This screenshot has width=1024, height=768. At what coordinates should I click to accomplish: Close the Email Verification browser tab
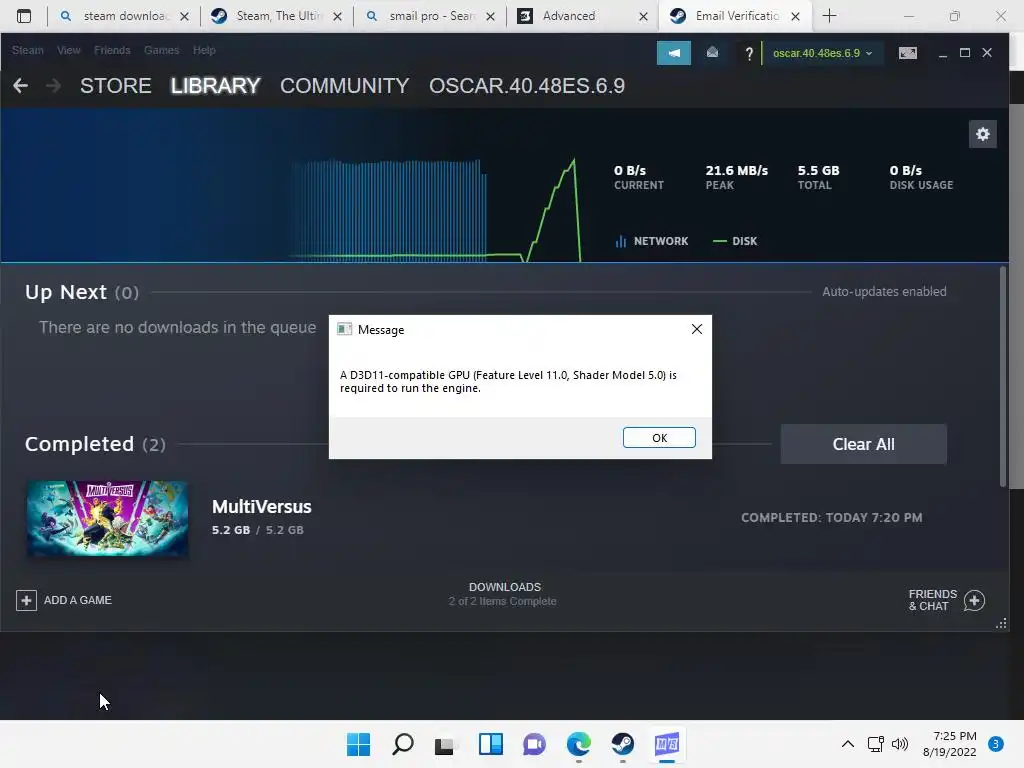pyautogui.click(x=795, y=16)
